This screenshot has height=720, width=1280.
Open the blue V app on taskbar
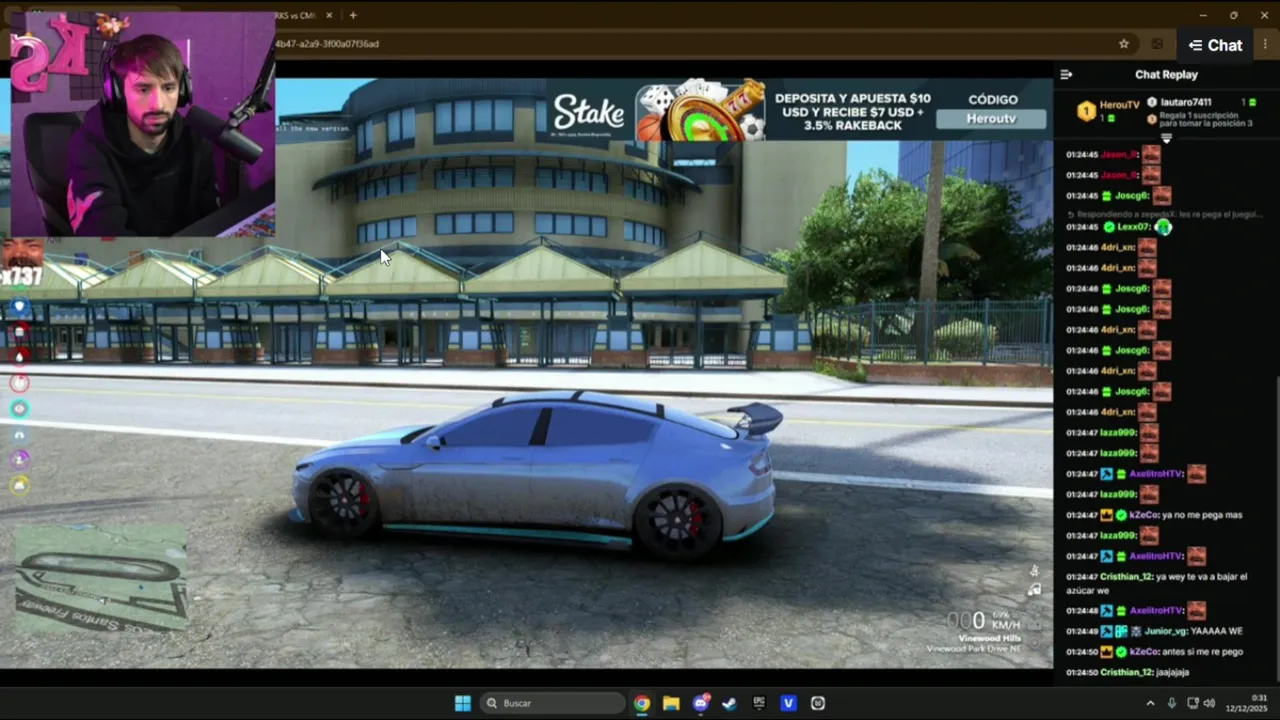pyautogui.click(x=788, y=703)
